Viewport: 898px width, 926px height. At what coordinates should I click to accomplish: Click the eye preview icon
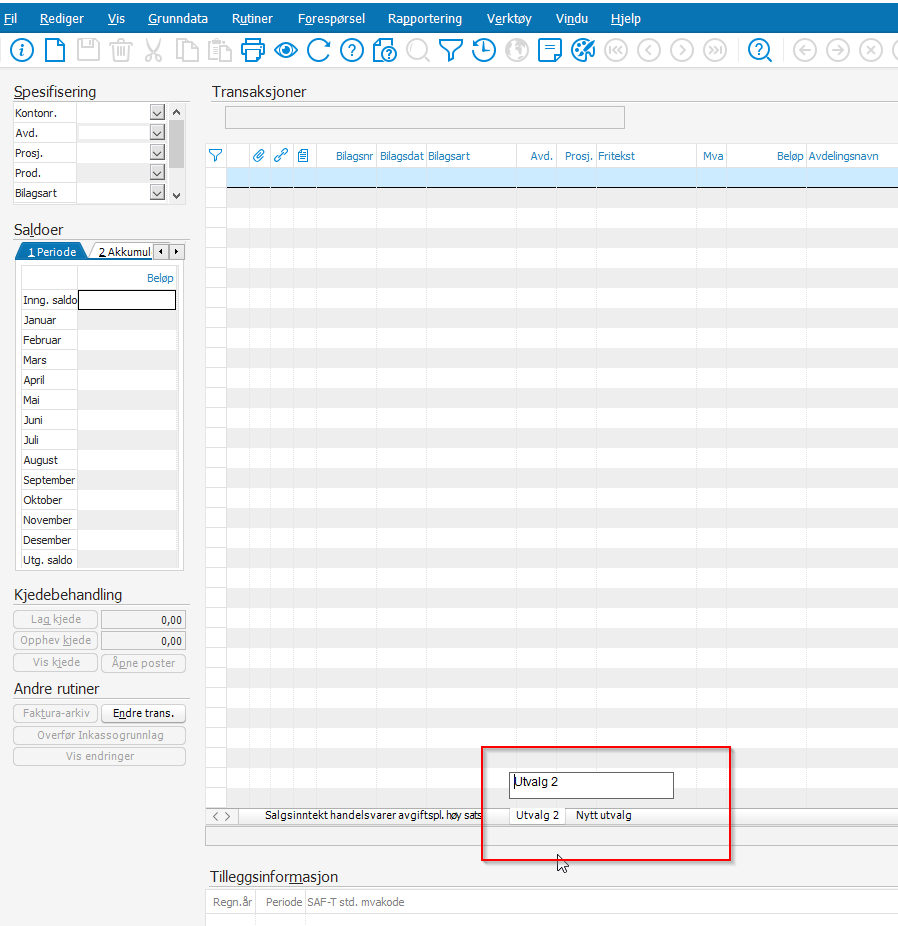(286, 50)
